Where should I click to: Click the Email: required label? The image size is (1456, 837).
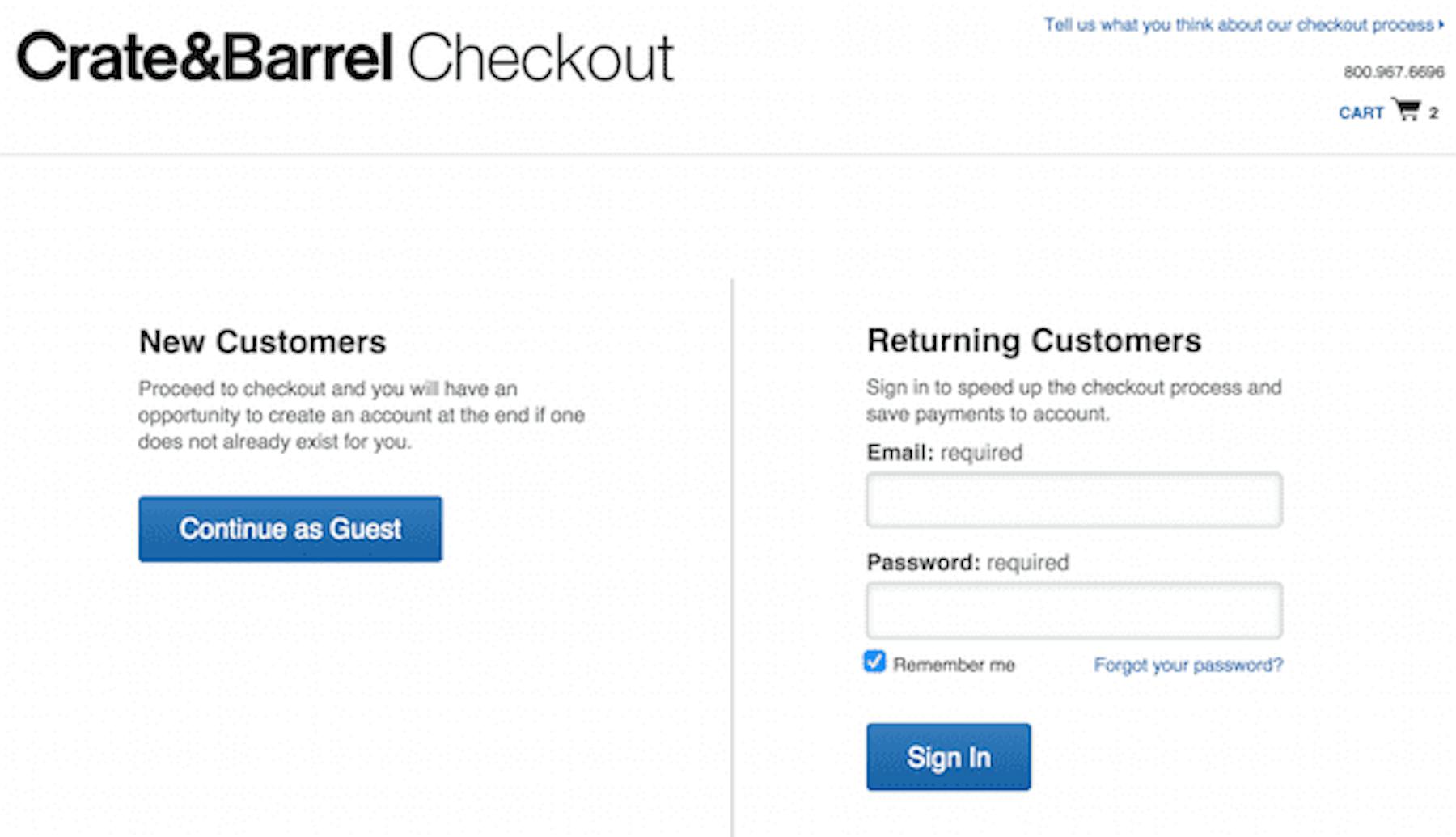point(945,452)
